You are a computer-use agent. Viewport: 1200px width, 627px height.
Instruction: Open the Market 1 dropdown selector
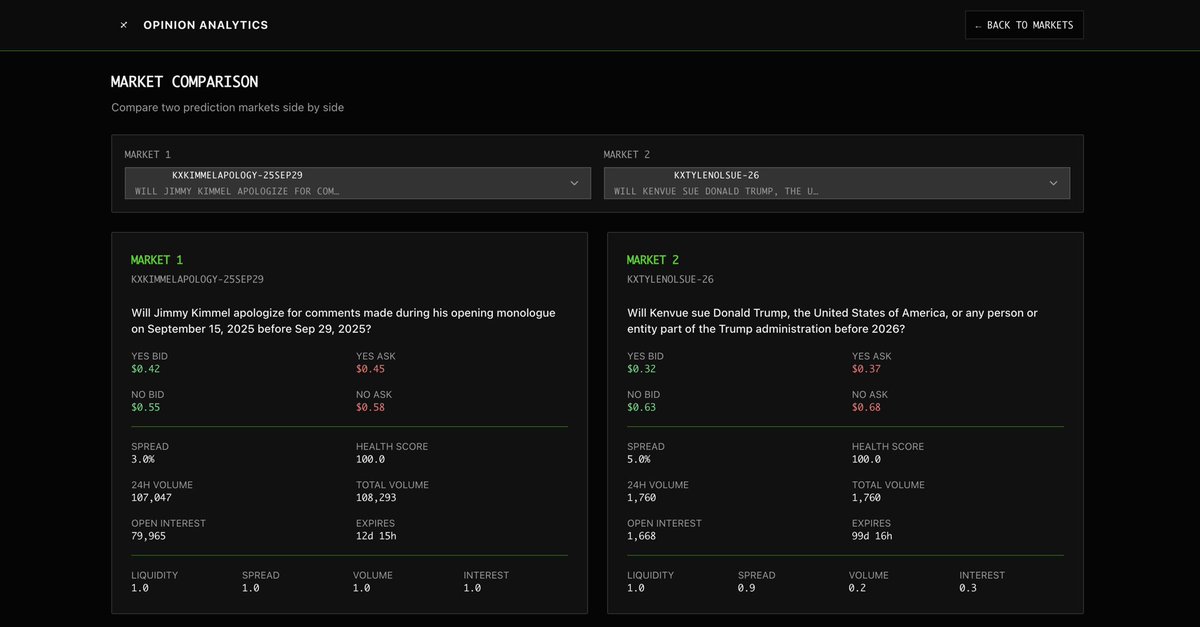tap(358, 183)
